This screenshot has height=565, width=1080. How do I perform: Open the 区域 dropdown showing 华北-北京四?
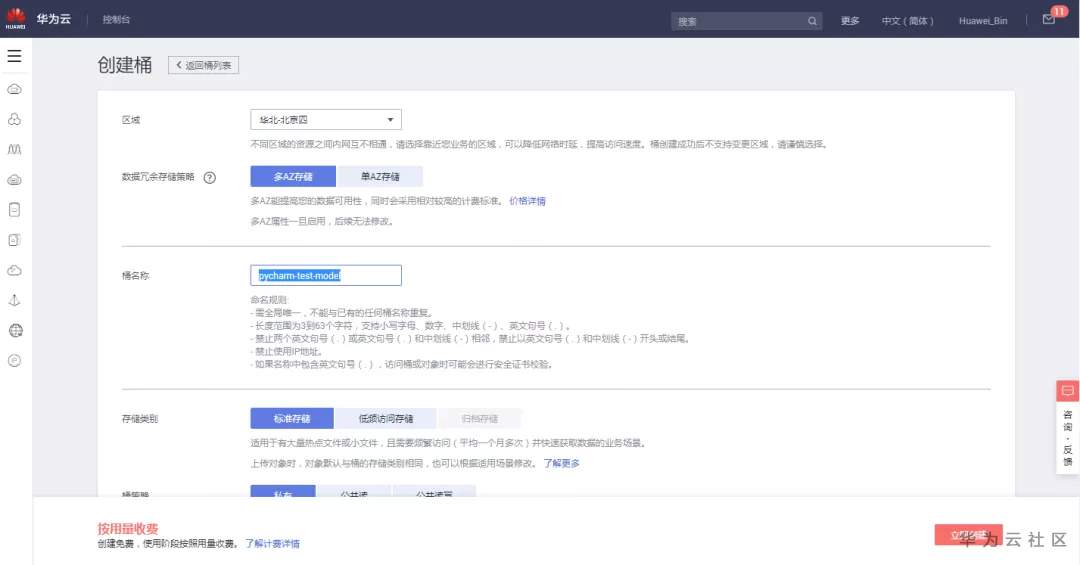tap(326, 119)
